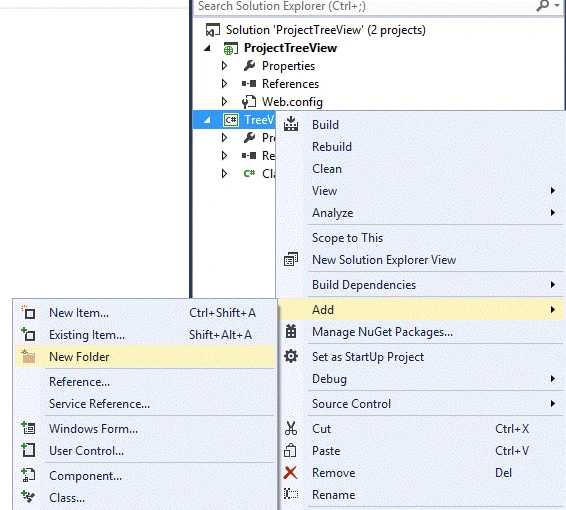The height and width of the screenshot is (510, 566).
Task: Collapse the selected TreeV project node
Action: (207, 120)
